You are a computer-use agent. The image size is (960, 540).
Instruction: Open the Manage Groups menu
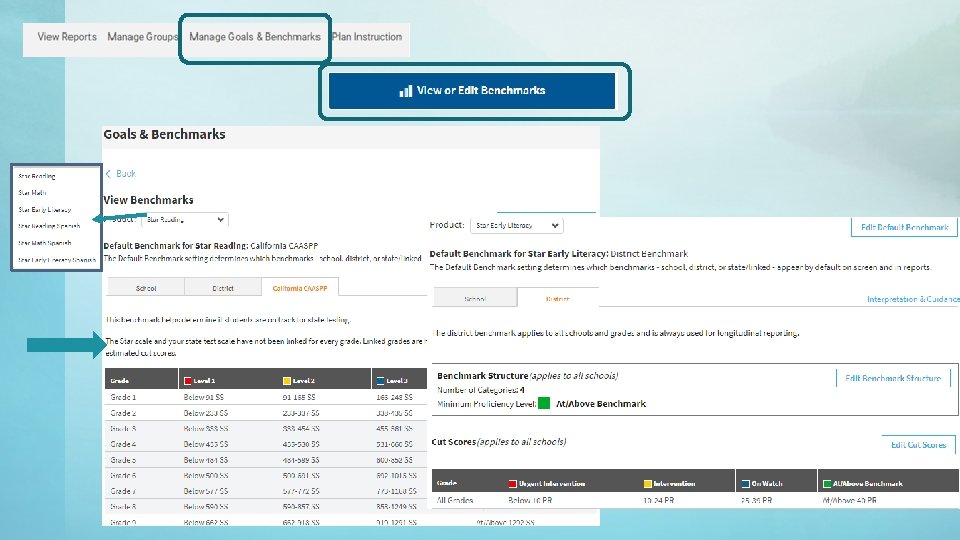[142, 37]
